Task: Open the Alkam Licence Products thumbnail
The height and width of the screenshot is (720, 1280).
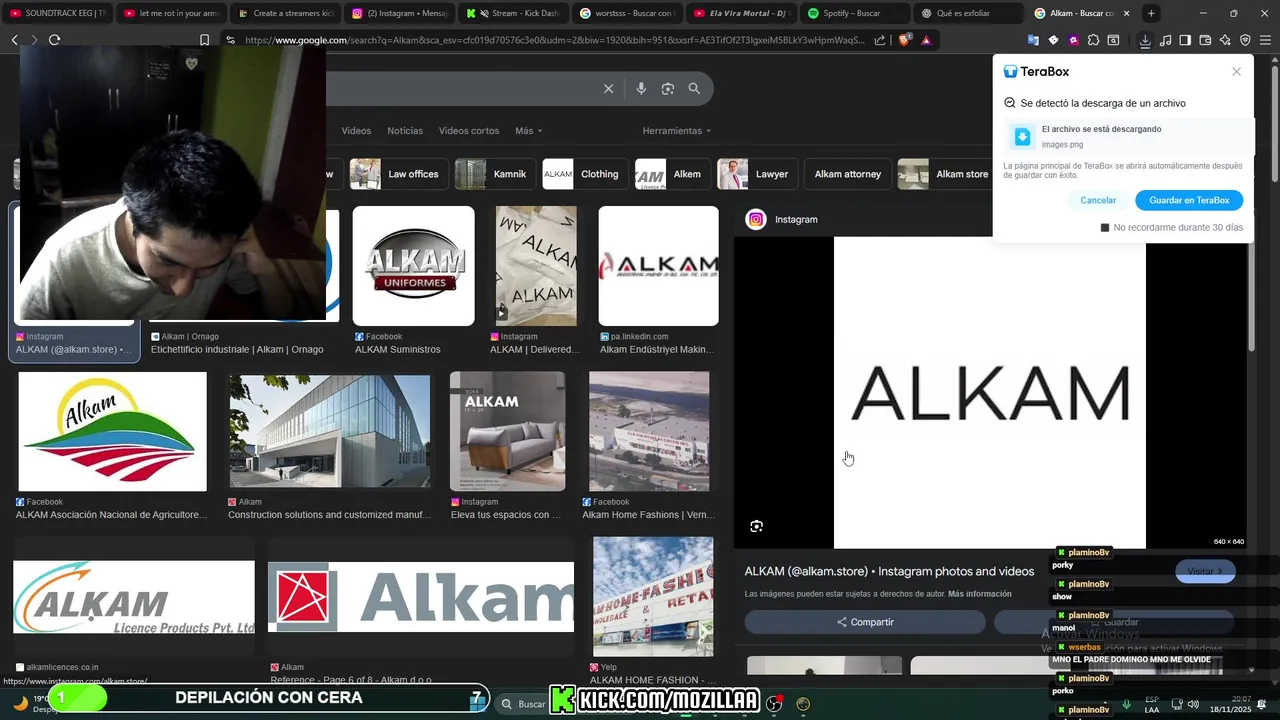Action: tap(134, 596)
